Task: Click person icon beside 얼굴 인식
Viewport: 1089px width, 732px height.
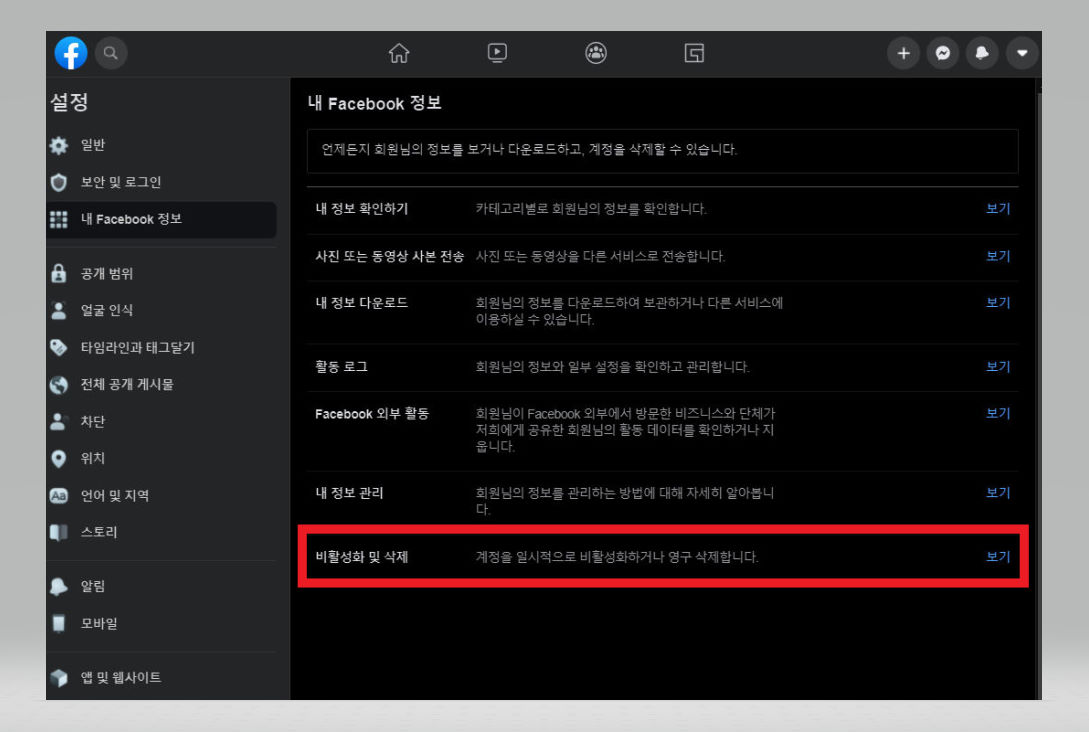Action: tap(59, 310)
